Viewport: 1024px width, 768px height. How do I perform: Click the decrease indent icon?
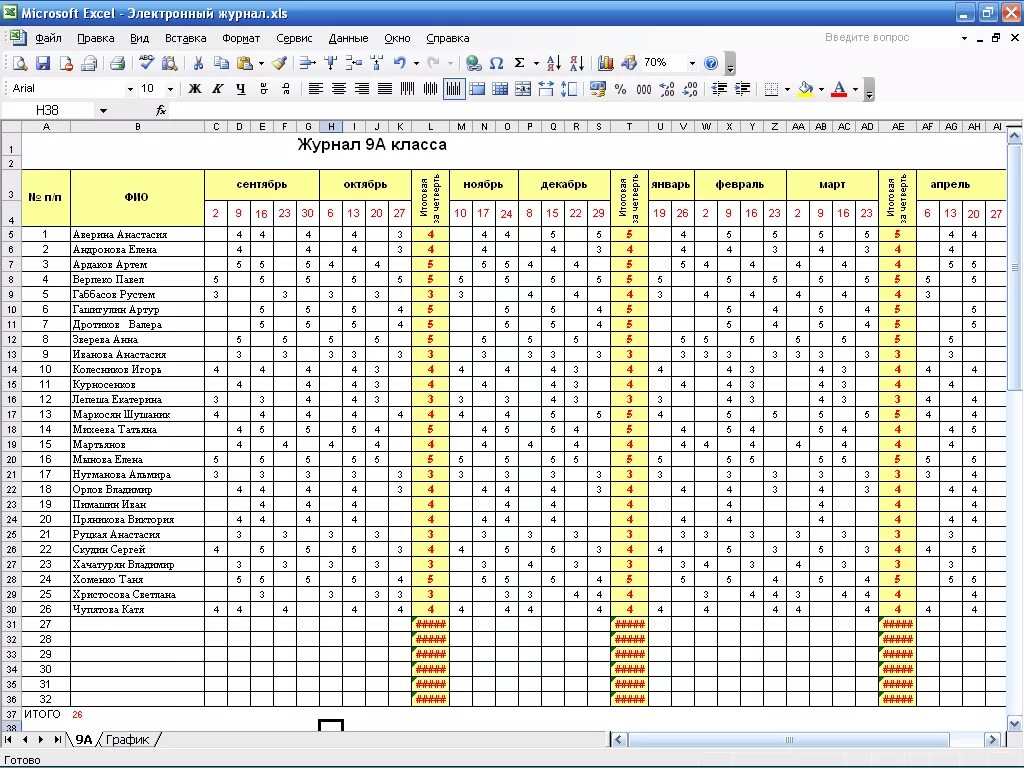pyautogui.click(x=719, y=89)
